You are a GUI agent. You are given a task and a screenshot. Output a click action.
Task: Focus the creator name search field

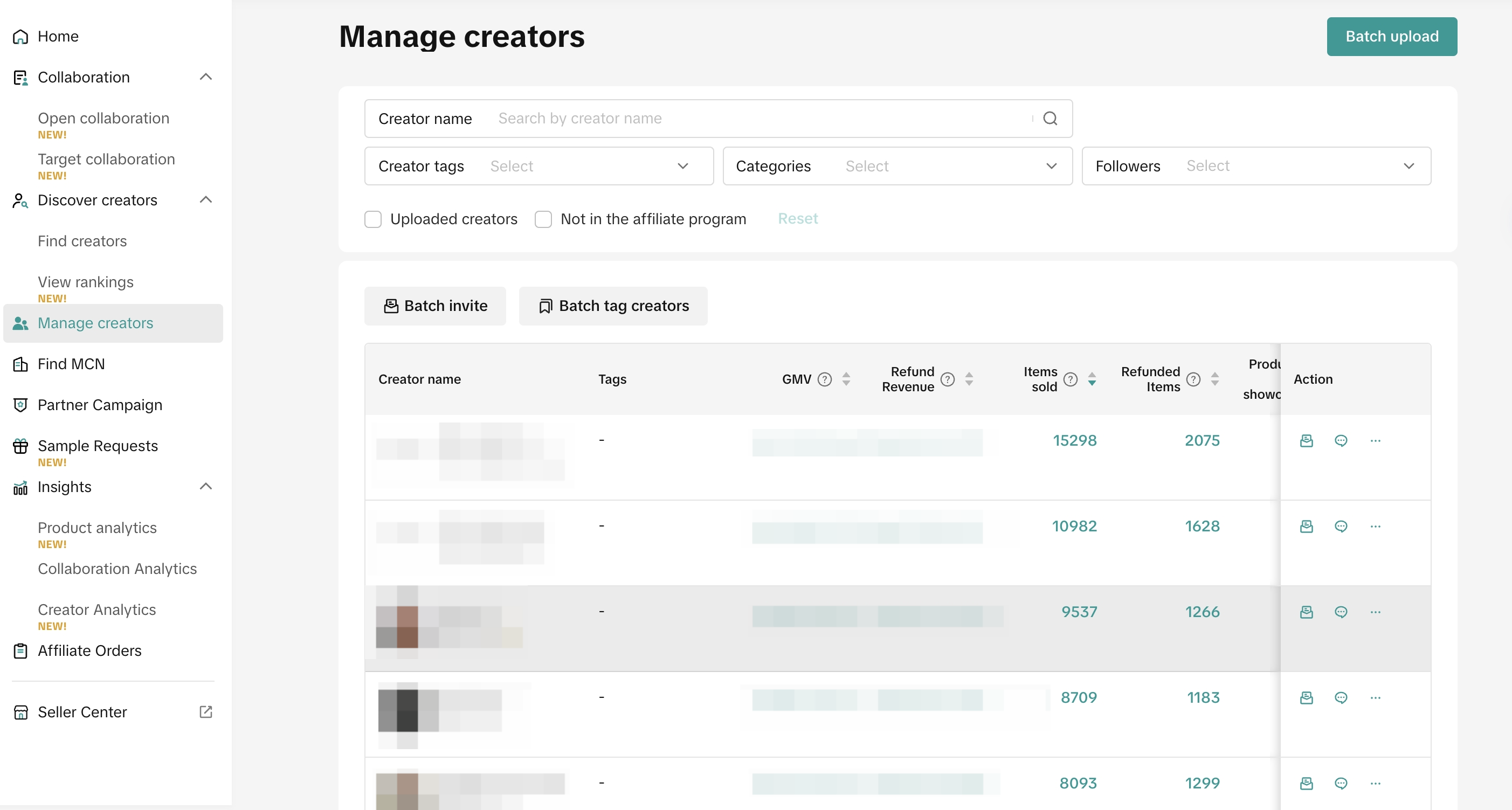pyautogui.click(x=757, y=119)
